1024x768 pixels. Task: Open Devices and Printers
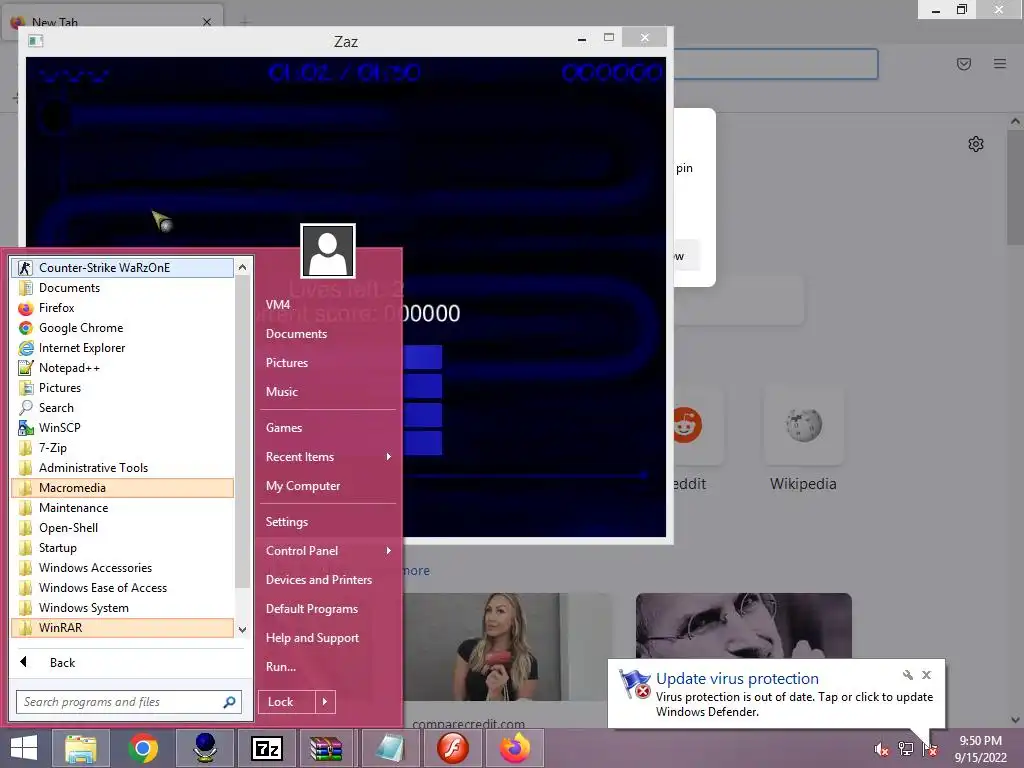(x=328, y=580)
